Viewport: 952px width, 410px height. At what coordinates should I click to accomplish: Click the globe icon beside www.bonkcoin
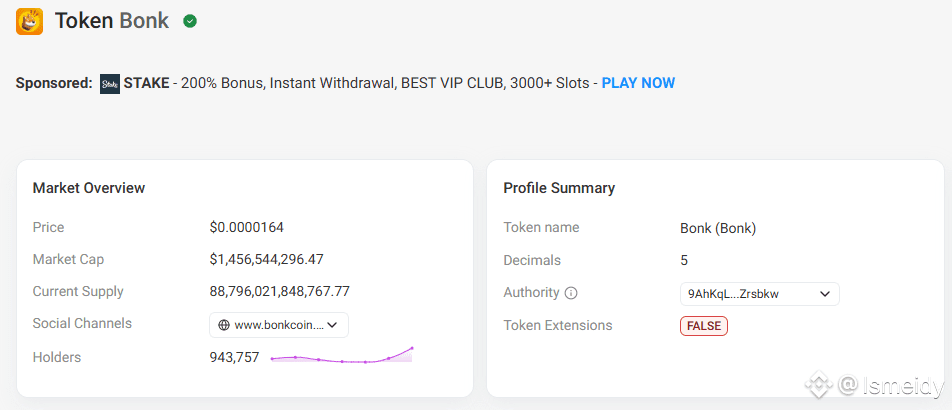(224, 325)
